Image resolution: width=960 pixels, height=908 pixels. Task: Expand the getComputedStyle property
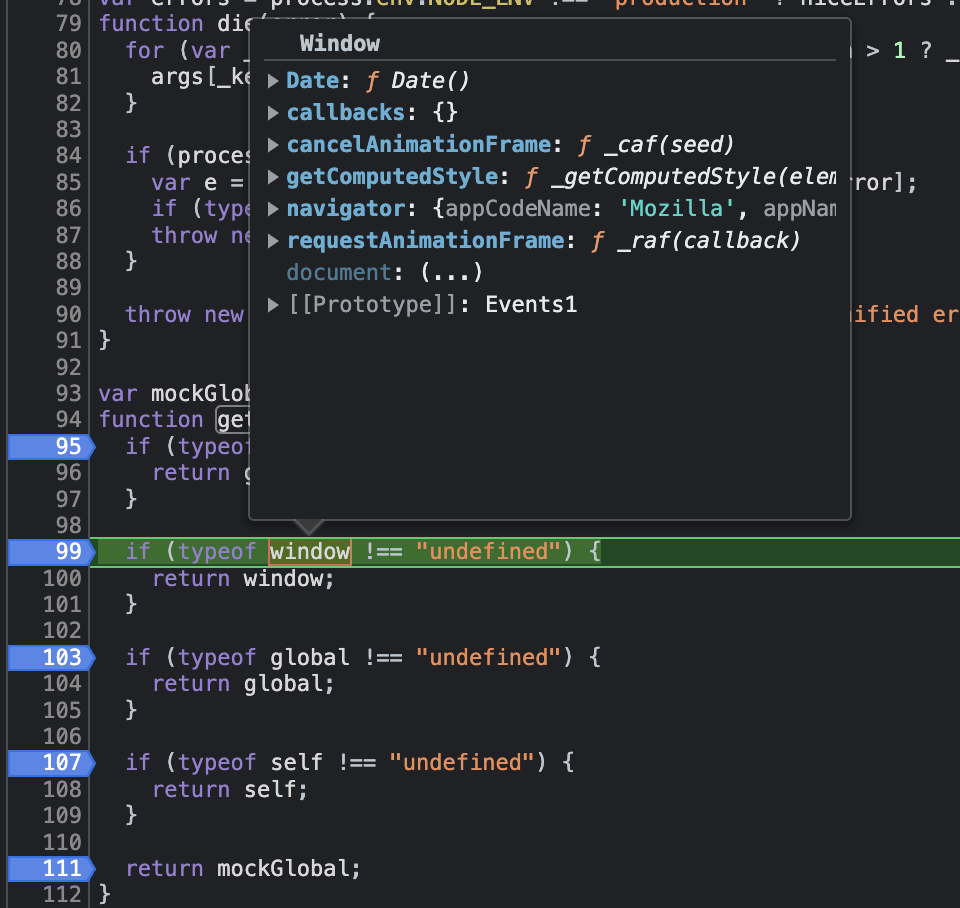click(273, 176)
